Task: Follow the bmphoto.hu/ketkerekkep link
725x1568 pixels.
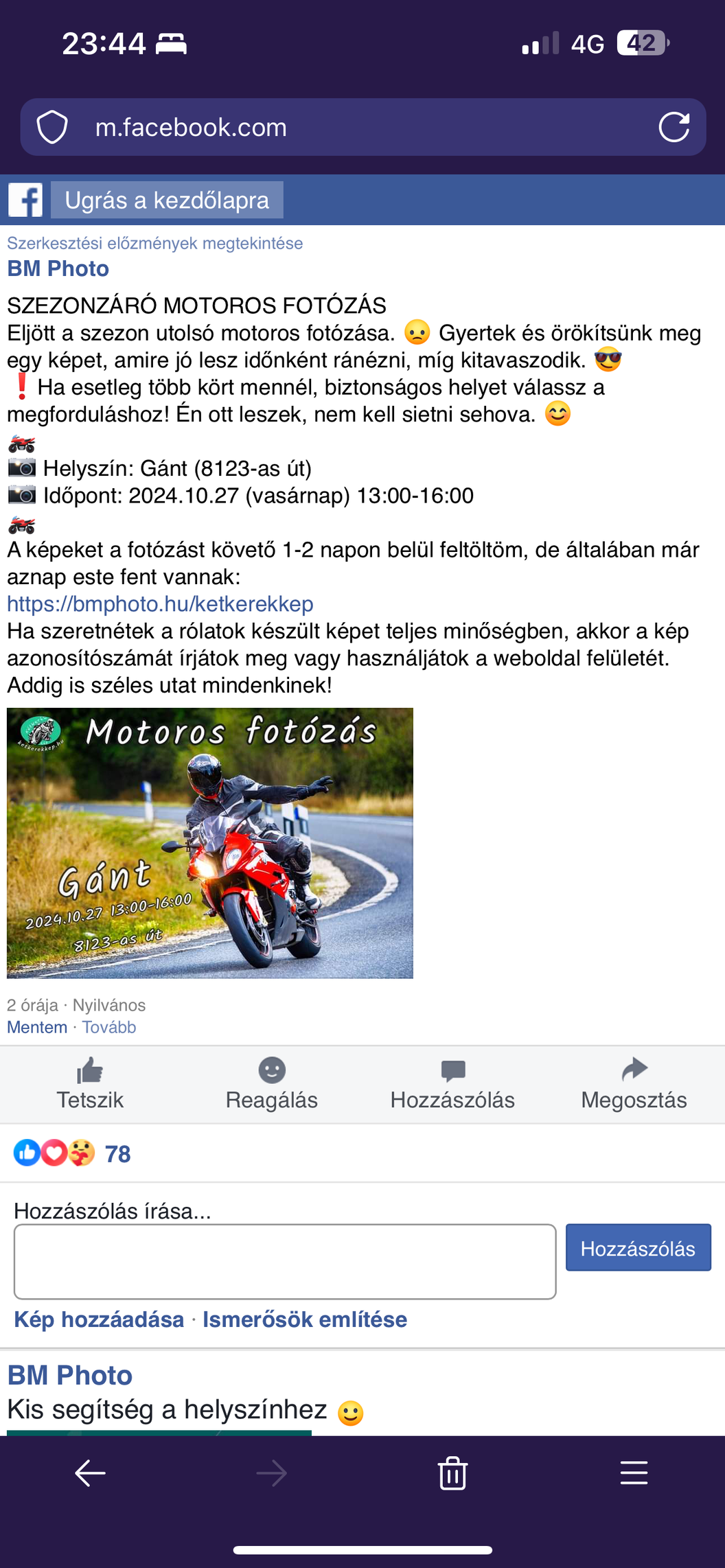Action: [x=160, y=604]
